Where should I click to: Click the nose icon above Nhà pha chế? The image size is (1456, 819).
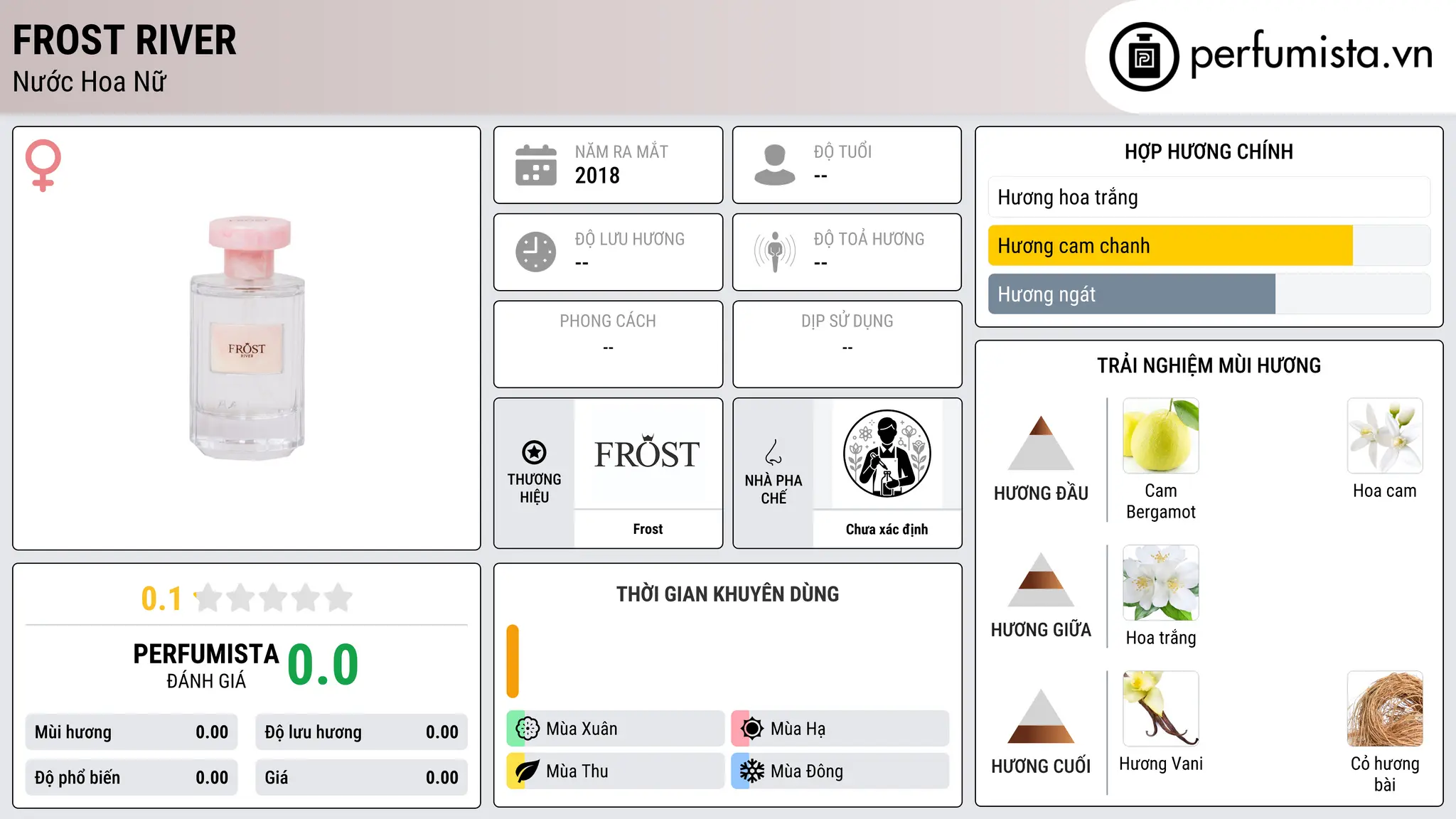pyautogui.click(x=773, y=452)
